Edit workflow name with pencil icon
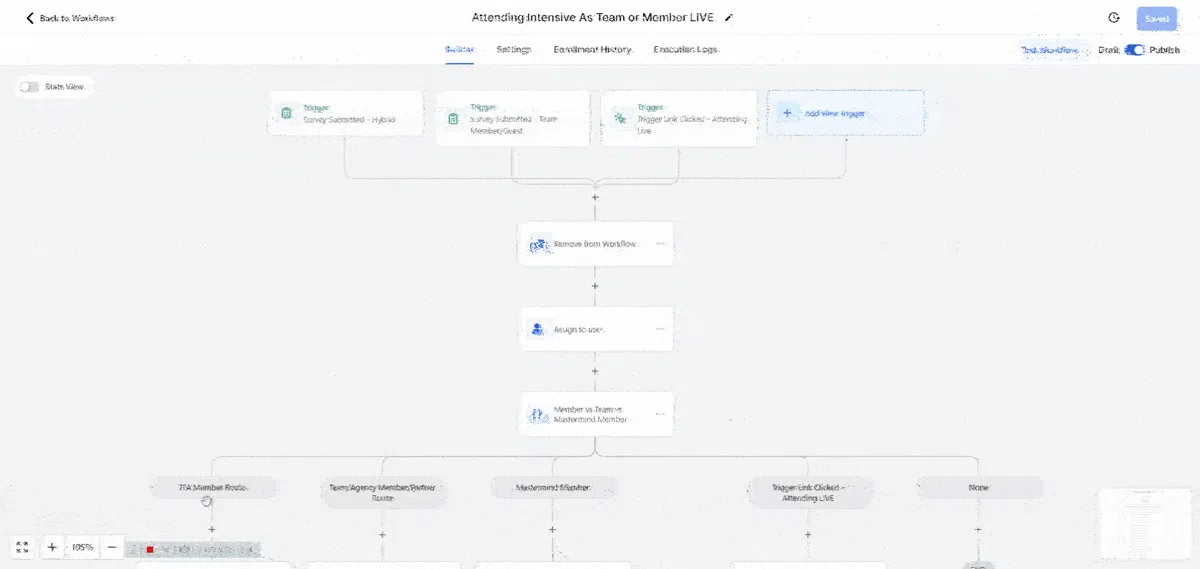 729,18
